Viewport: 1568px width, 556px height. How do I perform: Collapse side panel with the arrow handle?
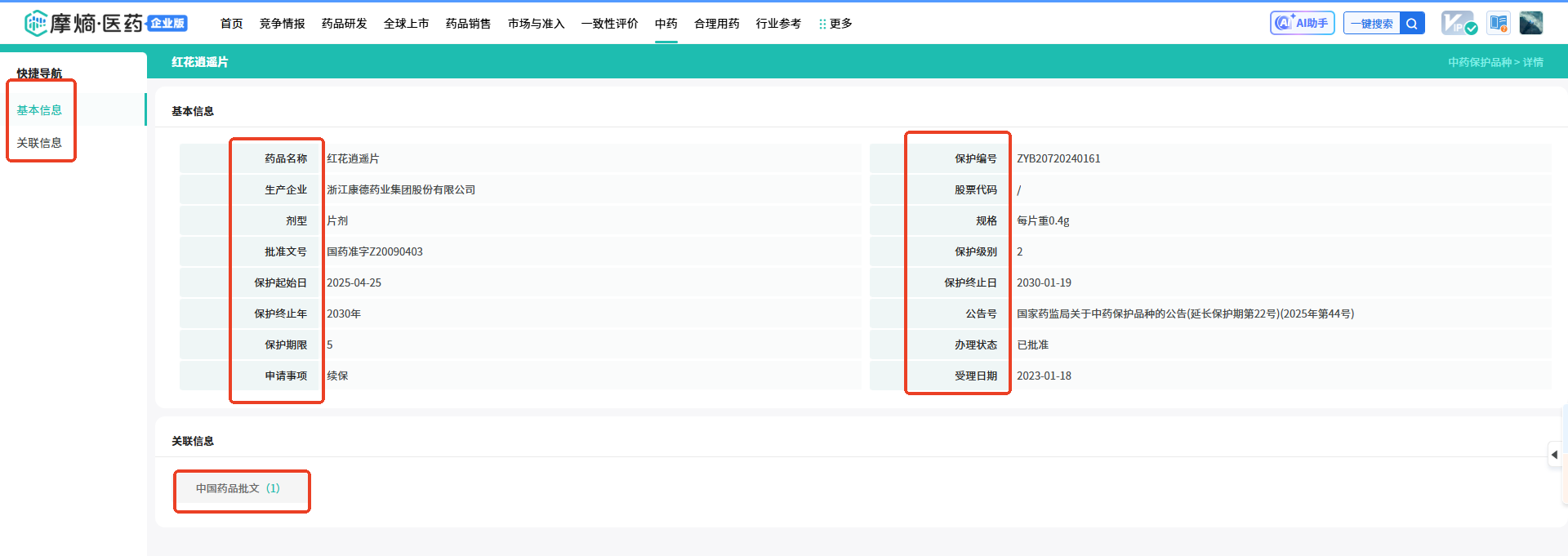tap(1554, 455)
